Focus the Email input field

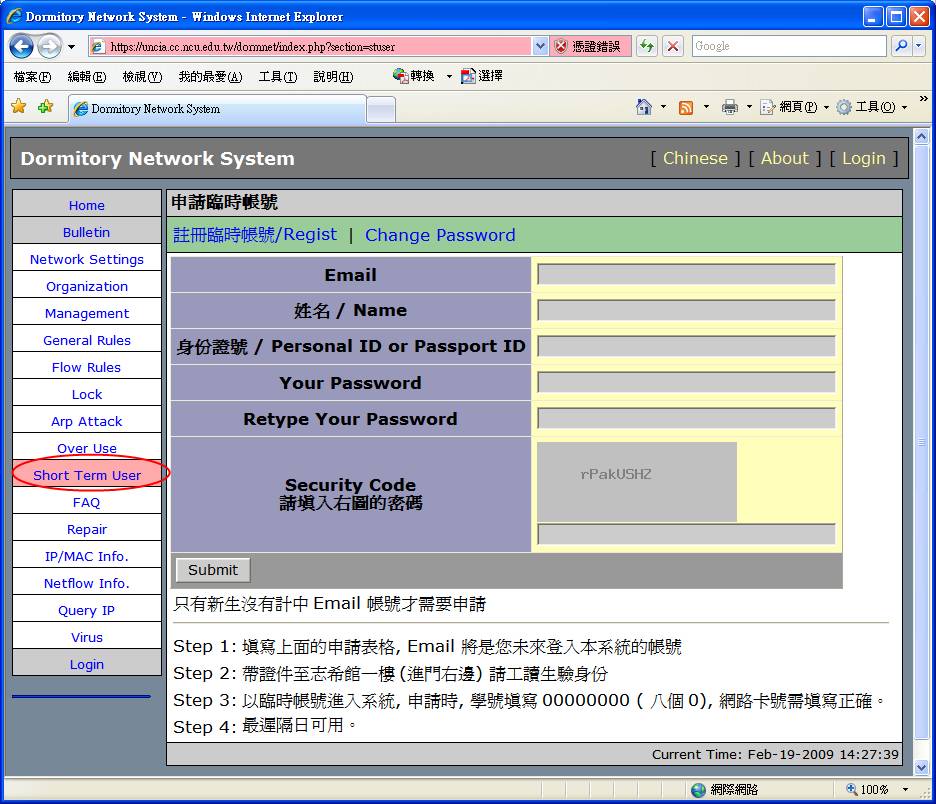point(686,274)
